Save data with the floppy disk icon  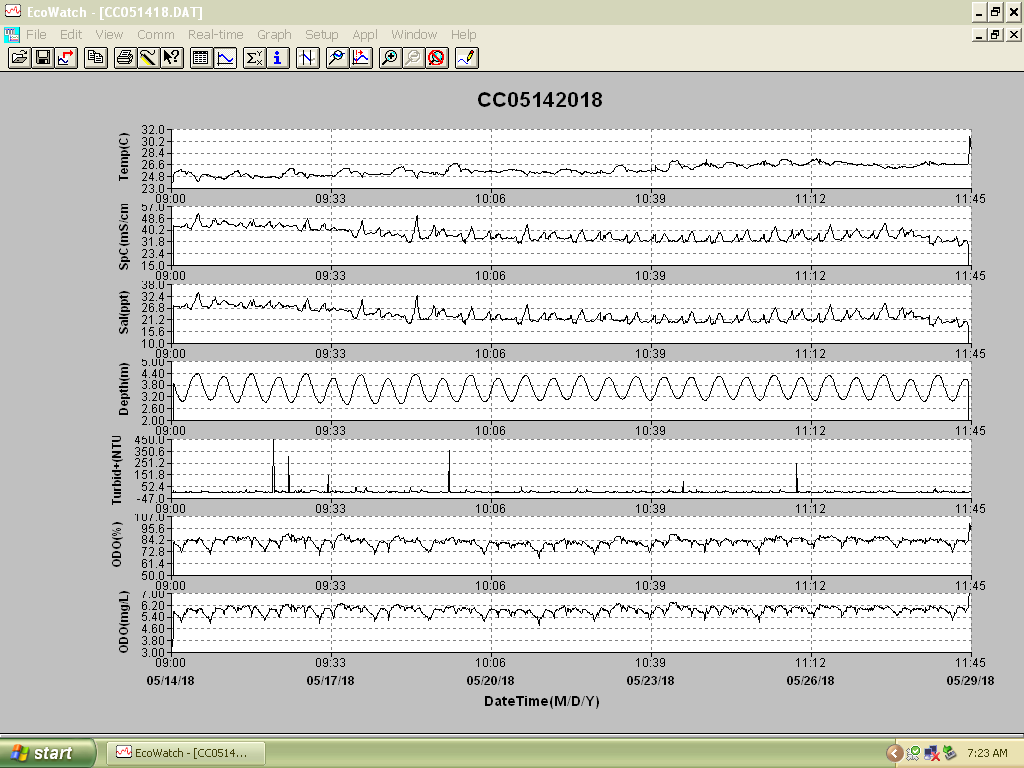[43, 58]
